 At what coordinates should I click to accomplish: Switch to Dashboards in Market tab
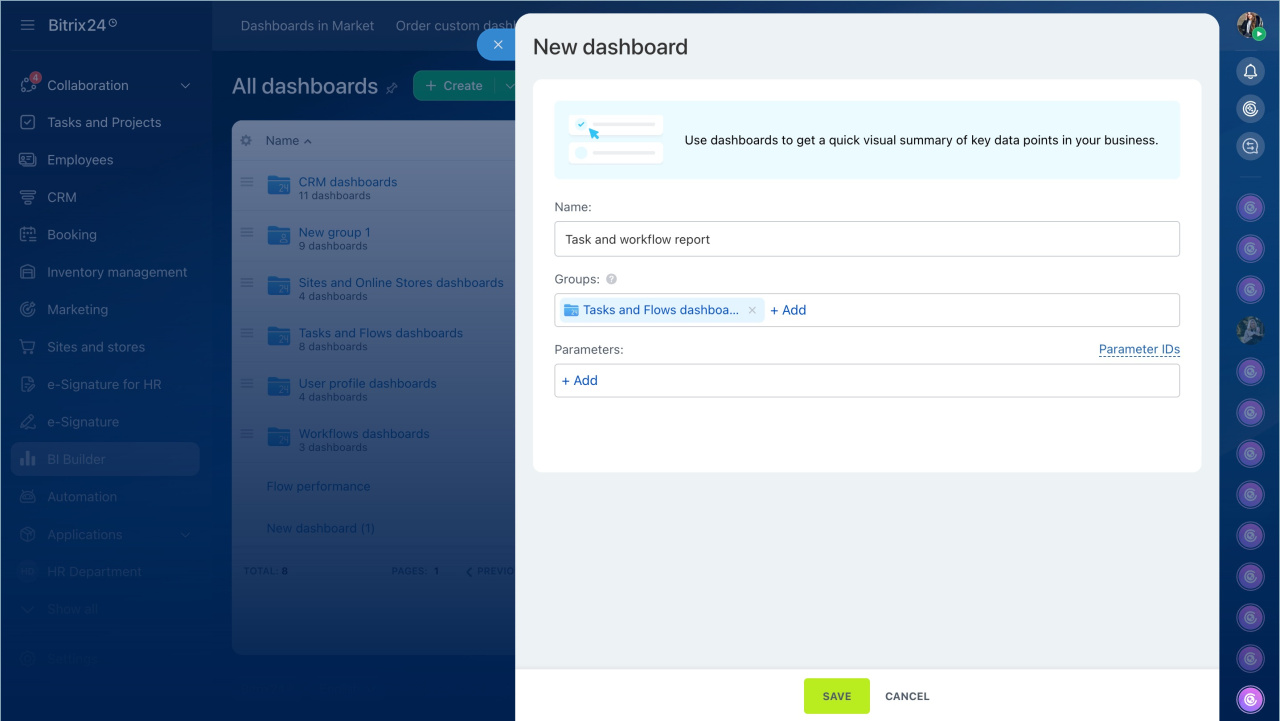coord(307,26)
